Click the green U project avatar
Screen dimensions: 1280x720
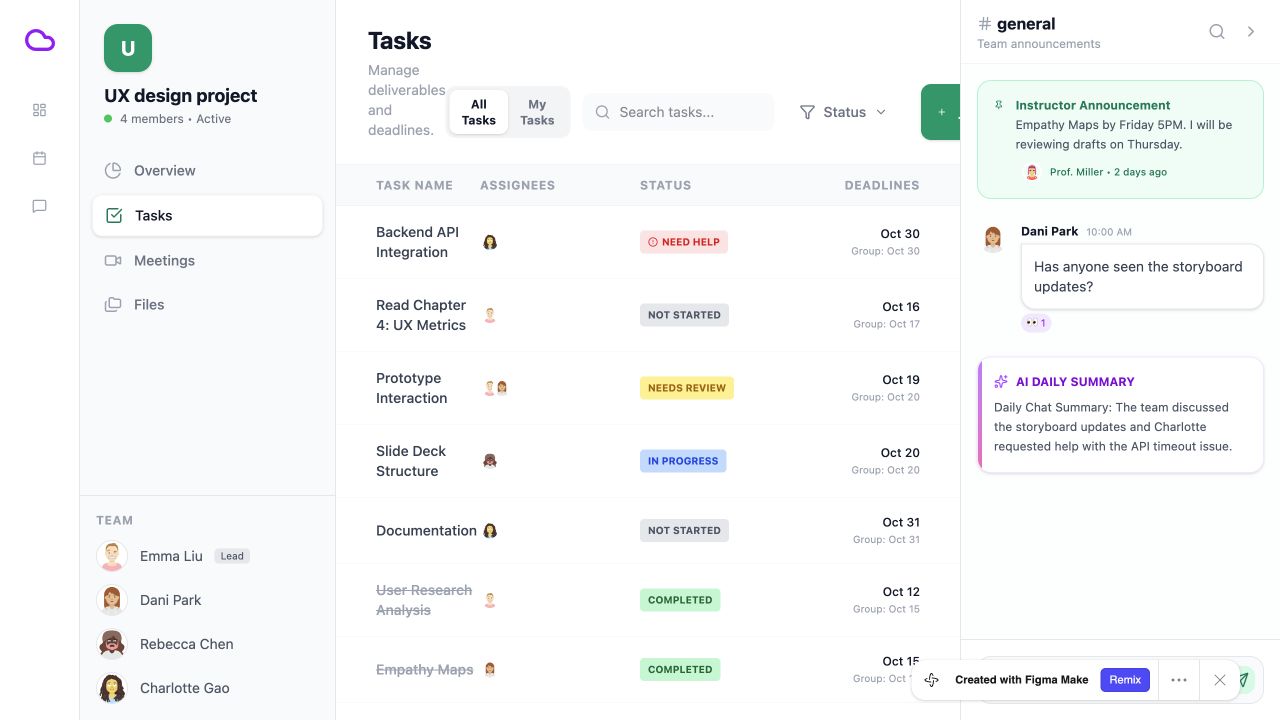click(x=128, y=48)
